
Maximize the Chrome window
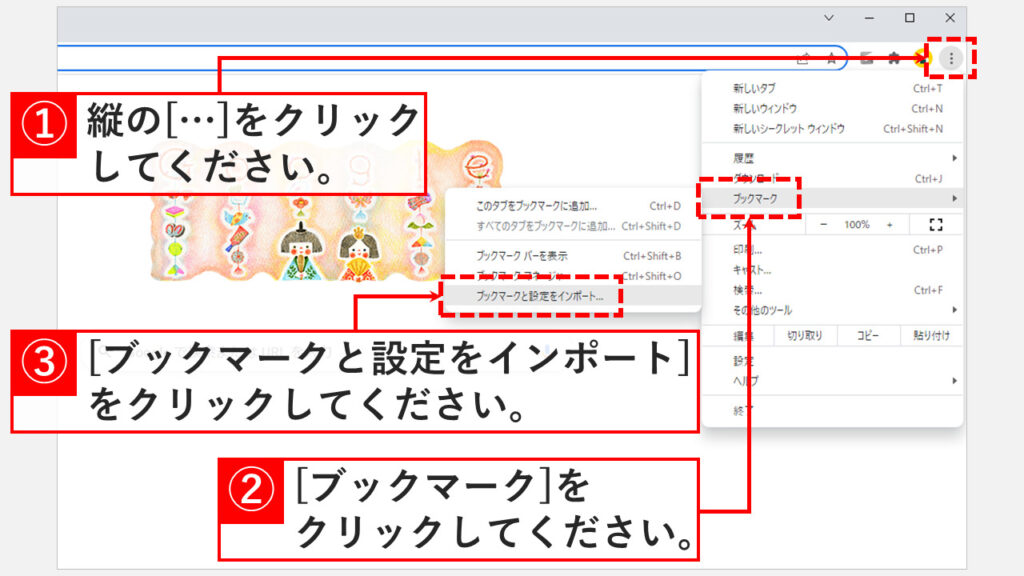click(x=910, y=18)
